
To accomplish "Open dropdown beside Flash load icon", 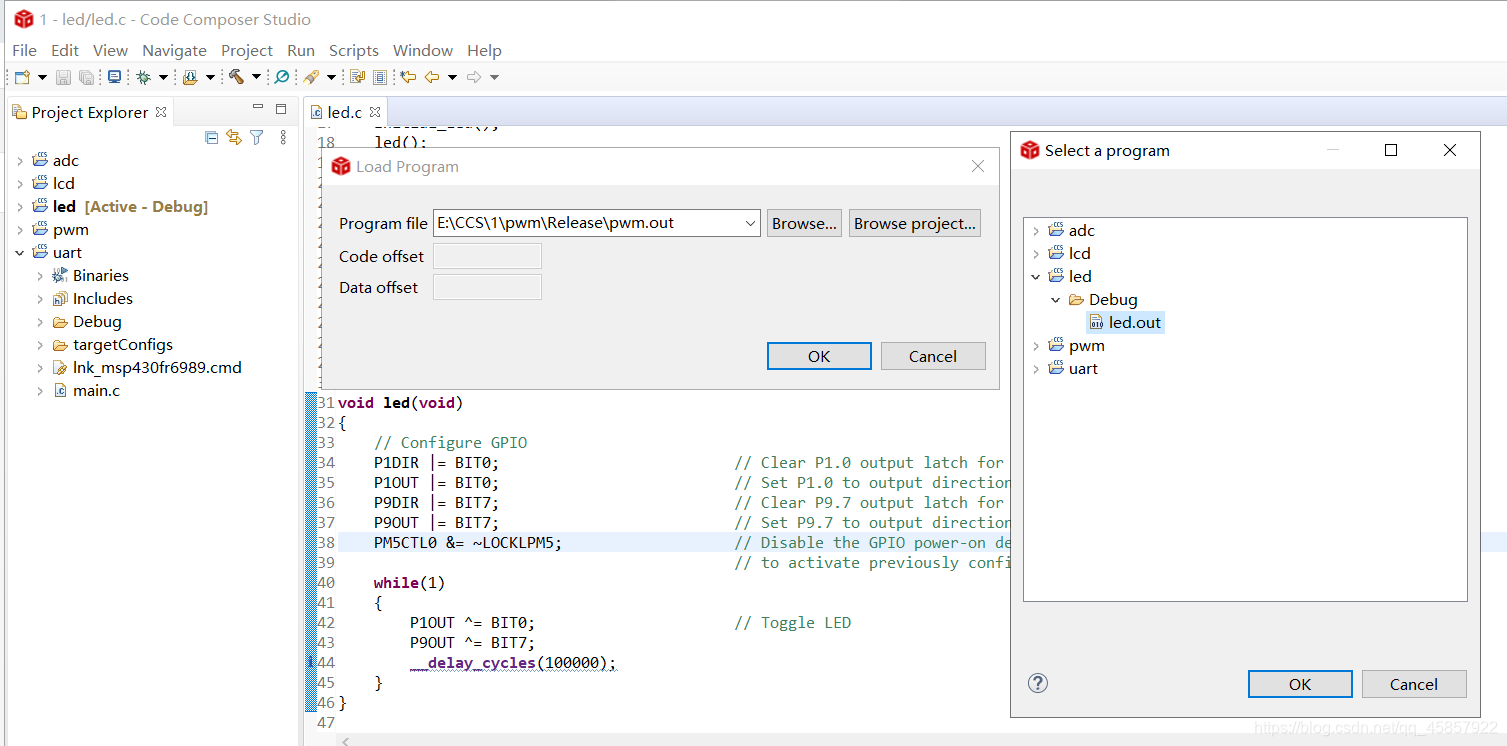I will [210, 77].
